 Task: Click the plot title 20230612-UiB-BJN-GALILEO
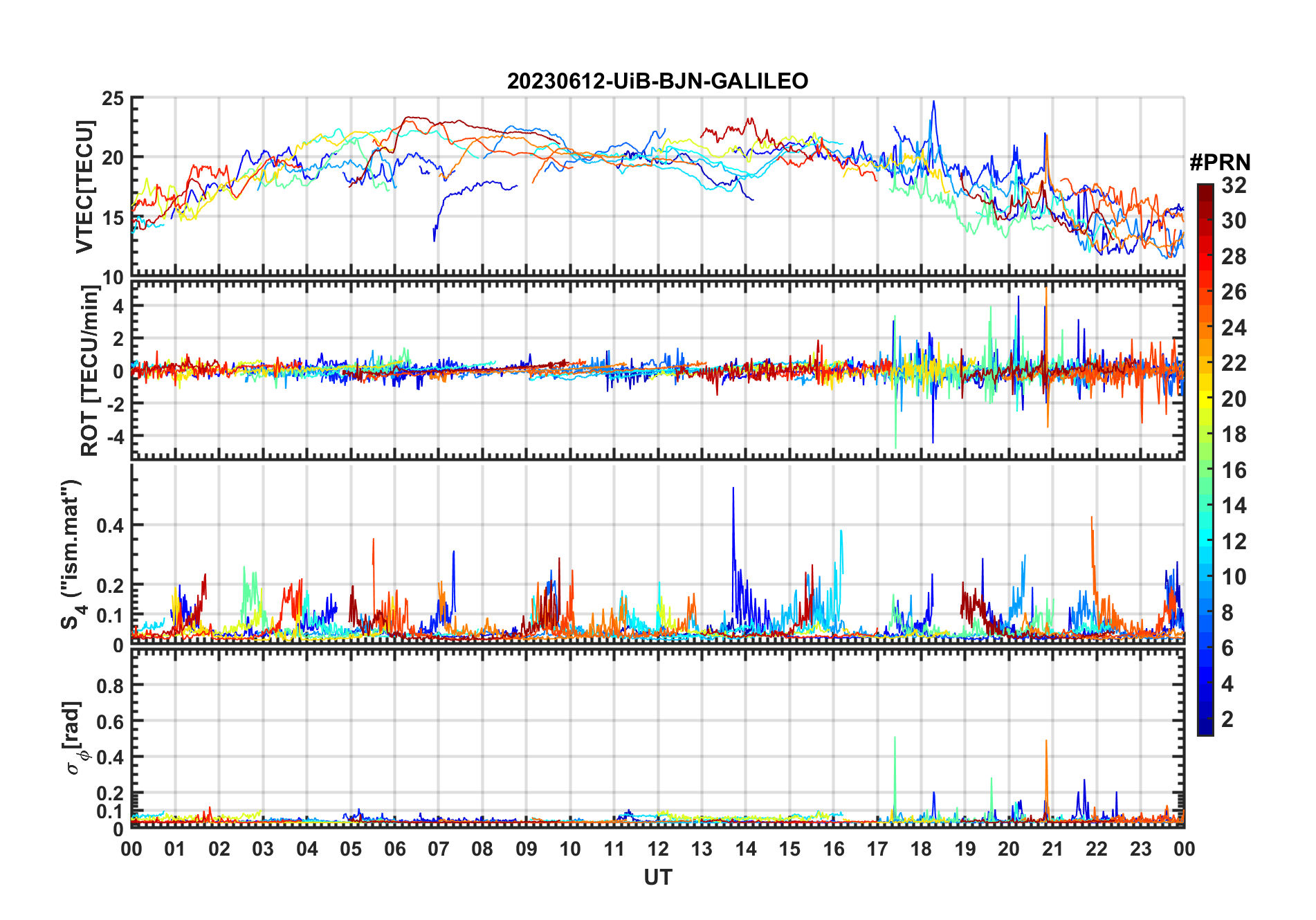657,81
